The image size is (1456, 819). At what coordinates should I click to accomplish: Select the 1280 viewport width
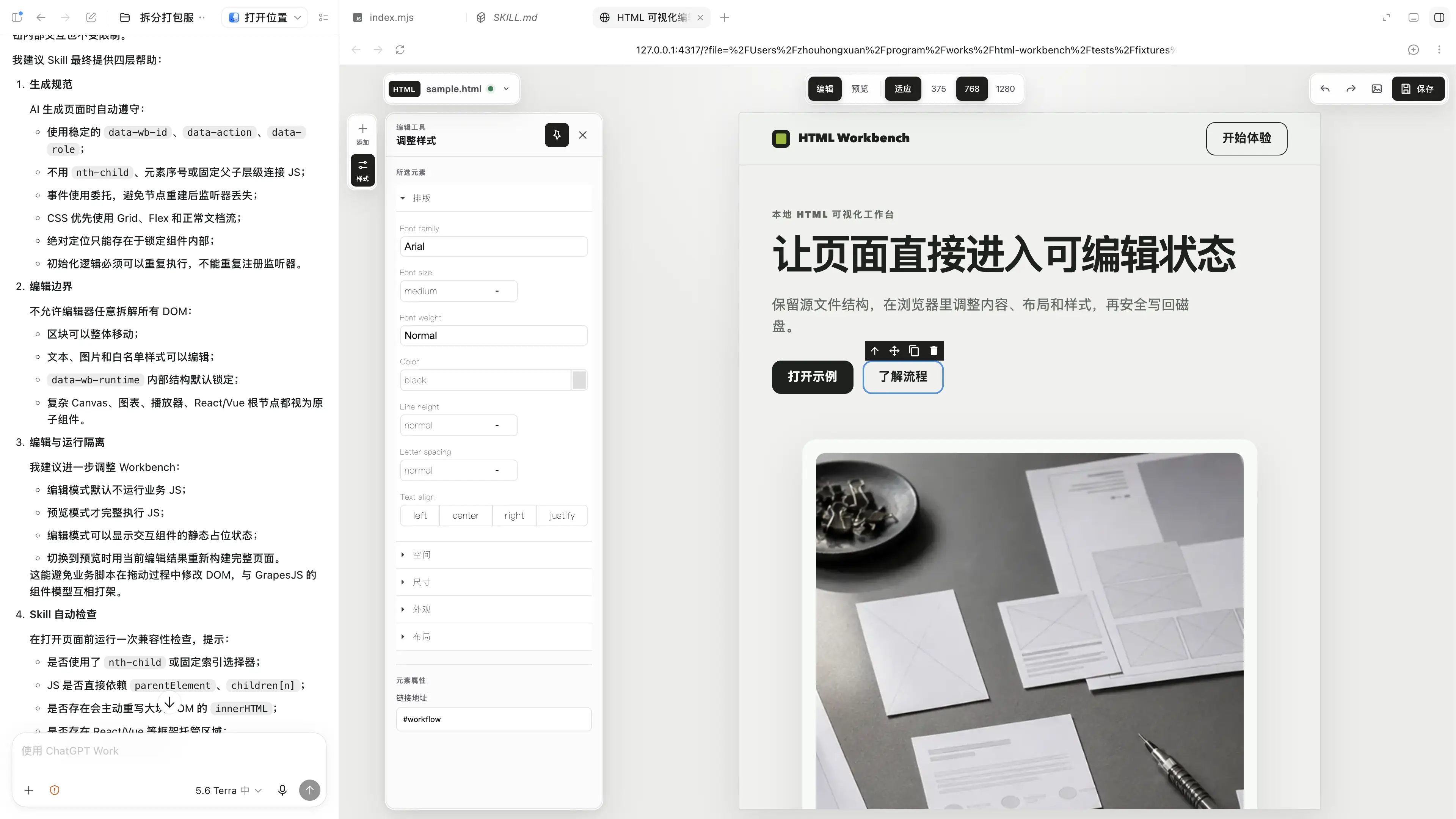point(1005,89)
